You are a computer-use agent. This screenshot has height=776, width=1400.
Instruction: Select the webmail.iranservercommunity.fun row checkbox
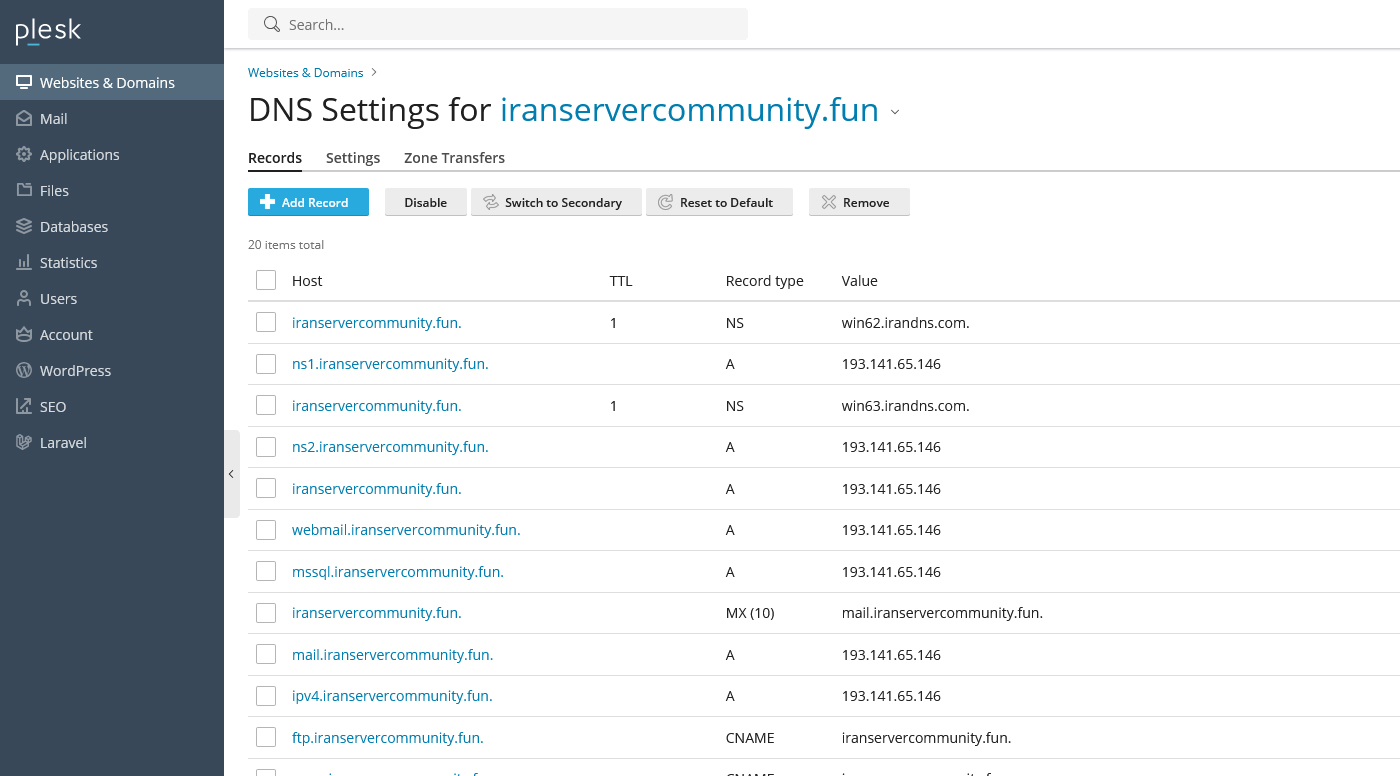coord(266,530)
